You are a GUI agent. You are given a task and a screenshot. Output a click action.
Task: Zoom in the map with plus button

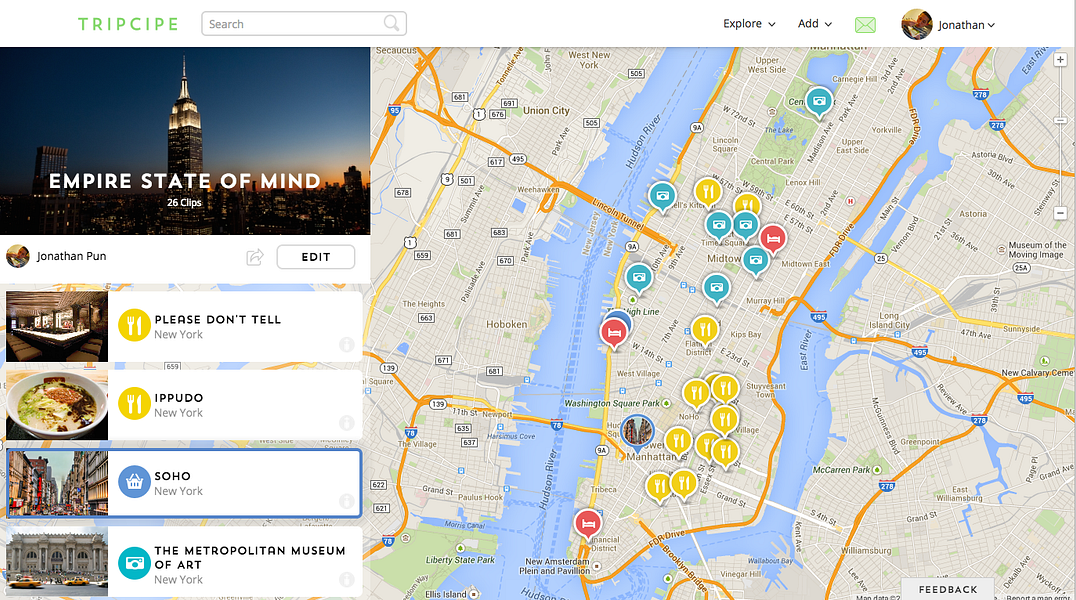point(1060,60)
